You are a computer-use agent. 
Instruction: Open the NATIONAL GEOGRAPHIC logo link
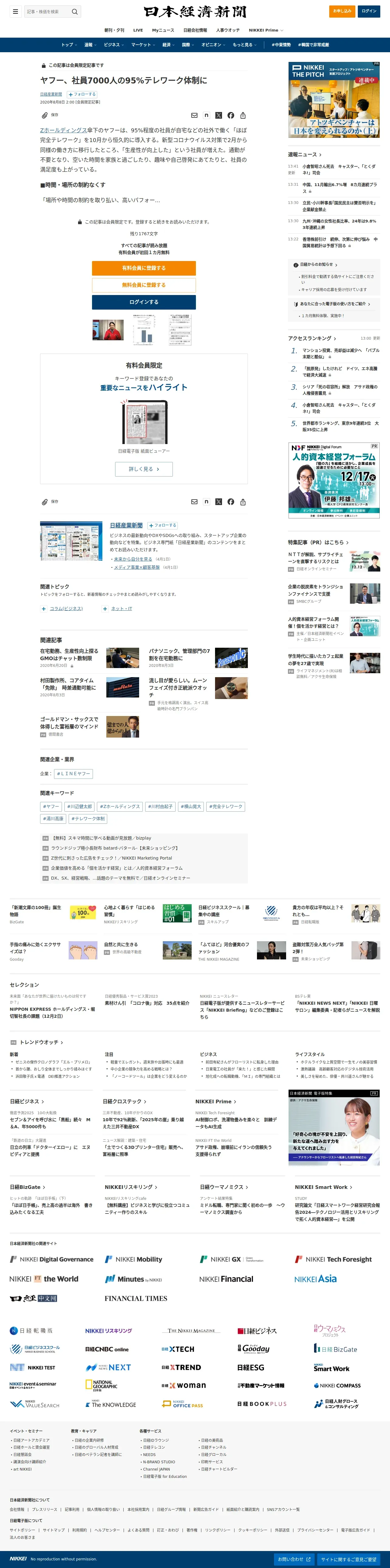[x=101, y=1386]
